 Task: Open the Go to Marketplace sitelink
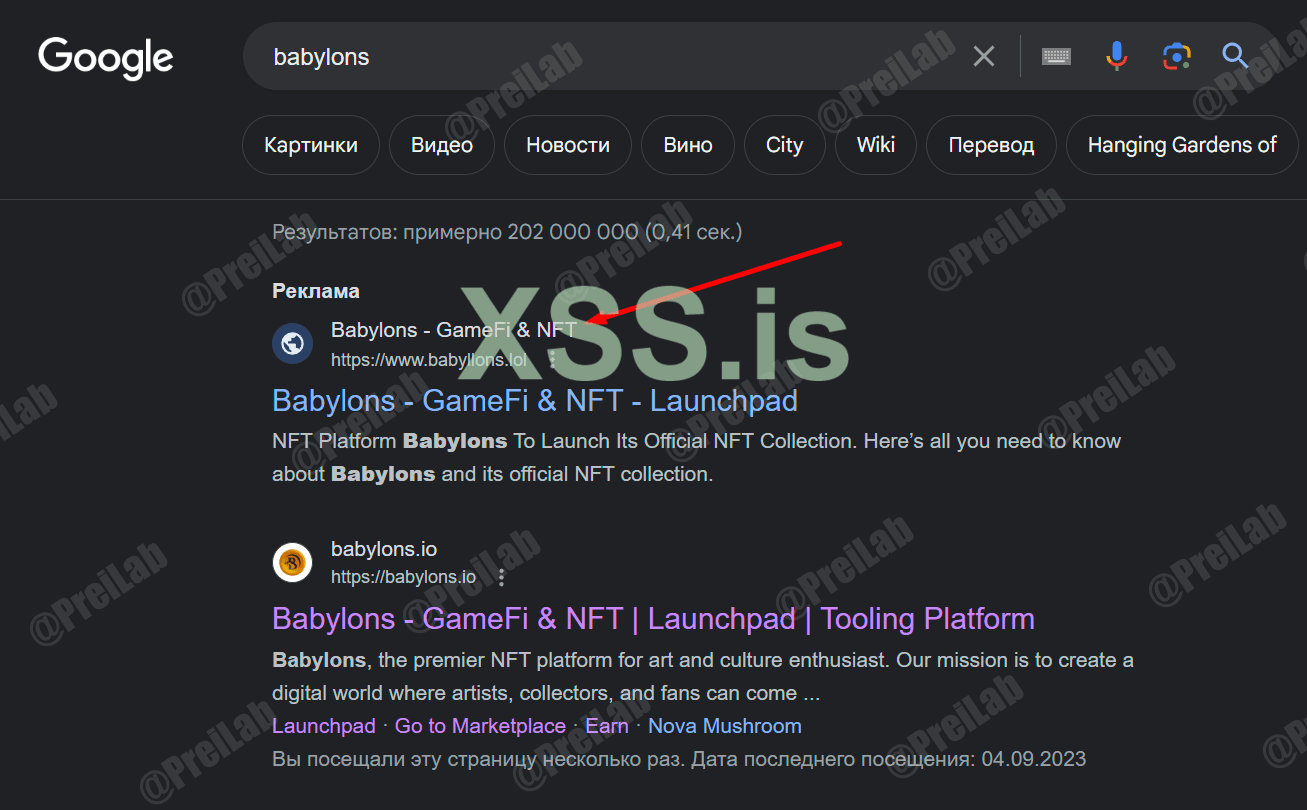(x=480, y=726)
